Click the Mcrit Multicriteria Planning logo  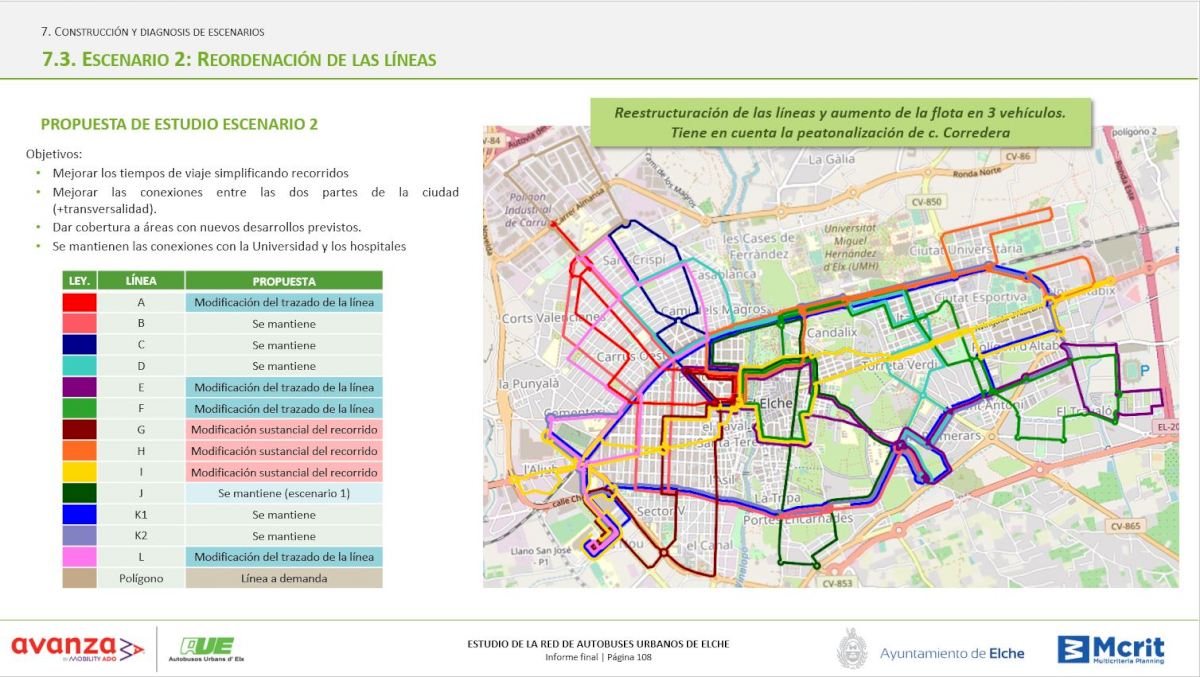[1111, 649]
